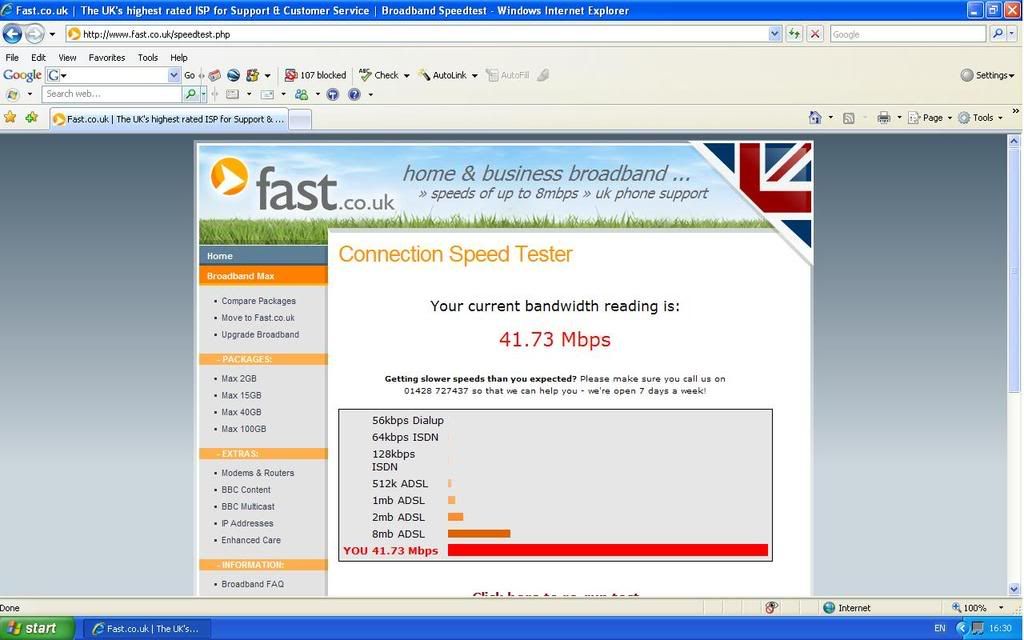Click the Refresh page icon
This screenshot has width=1024, height=640.
(794, 34)
